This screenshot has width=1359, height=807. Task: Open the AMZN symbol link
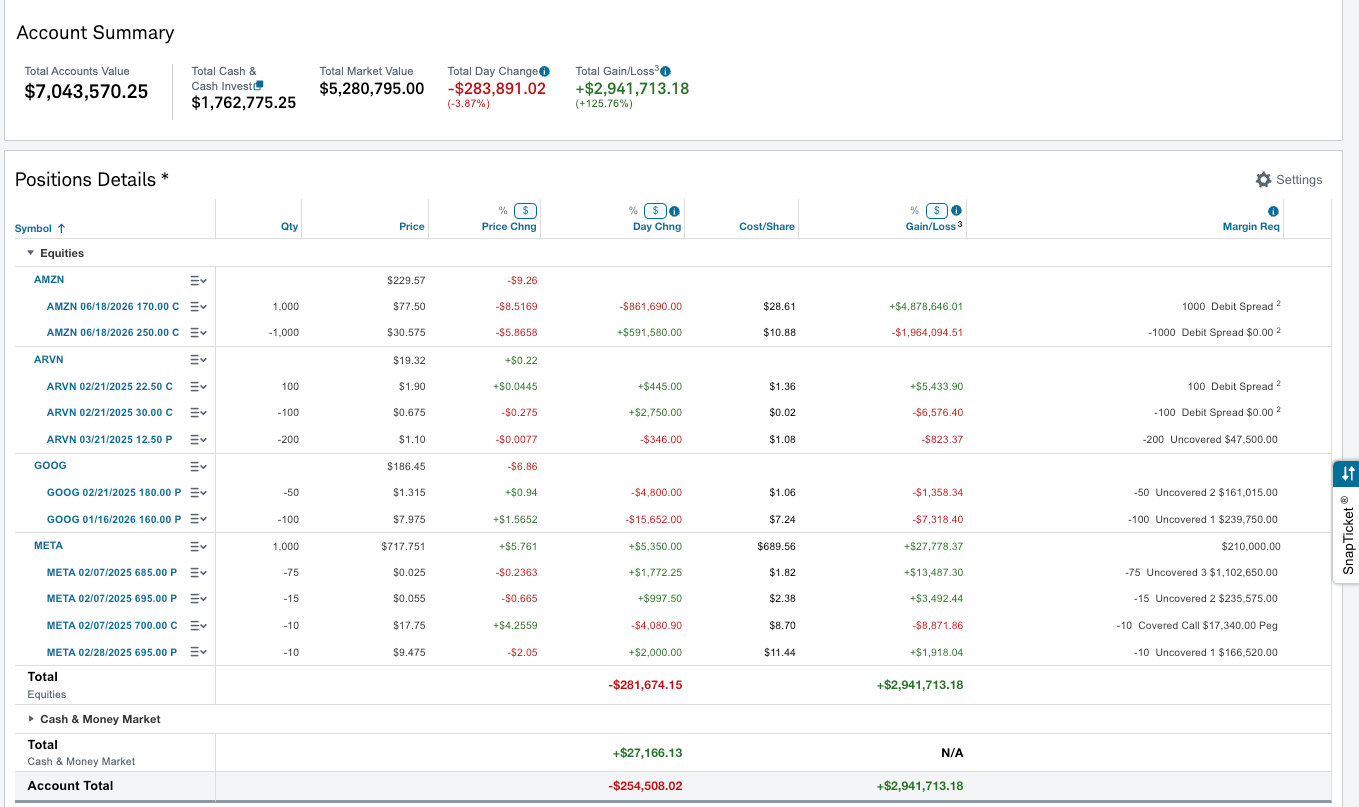[49, 280]
